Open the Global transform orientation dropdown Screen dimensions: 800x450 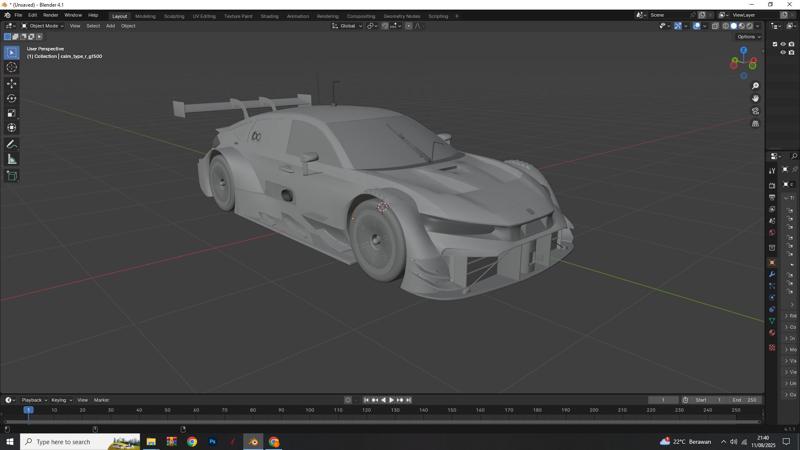click(348, 26)
